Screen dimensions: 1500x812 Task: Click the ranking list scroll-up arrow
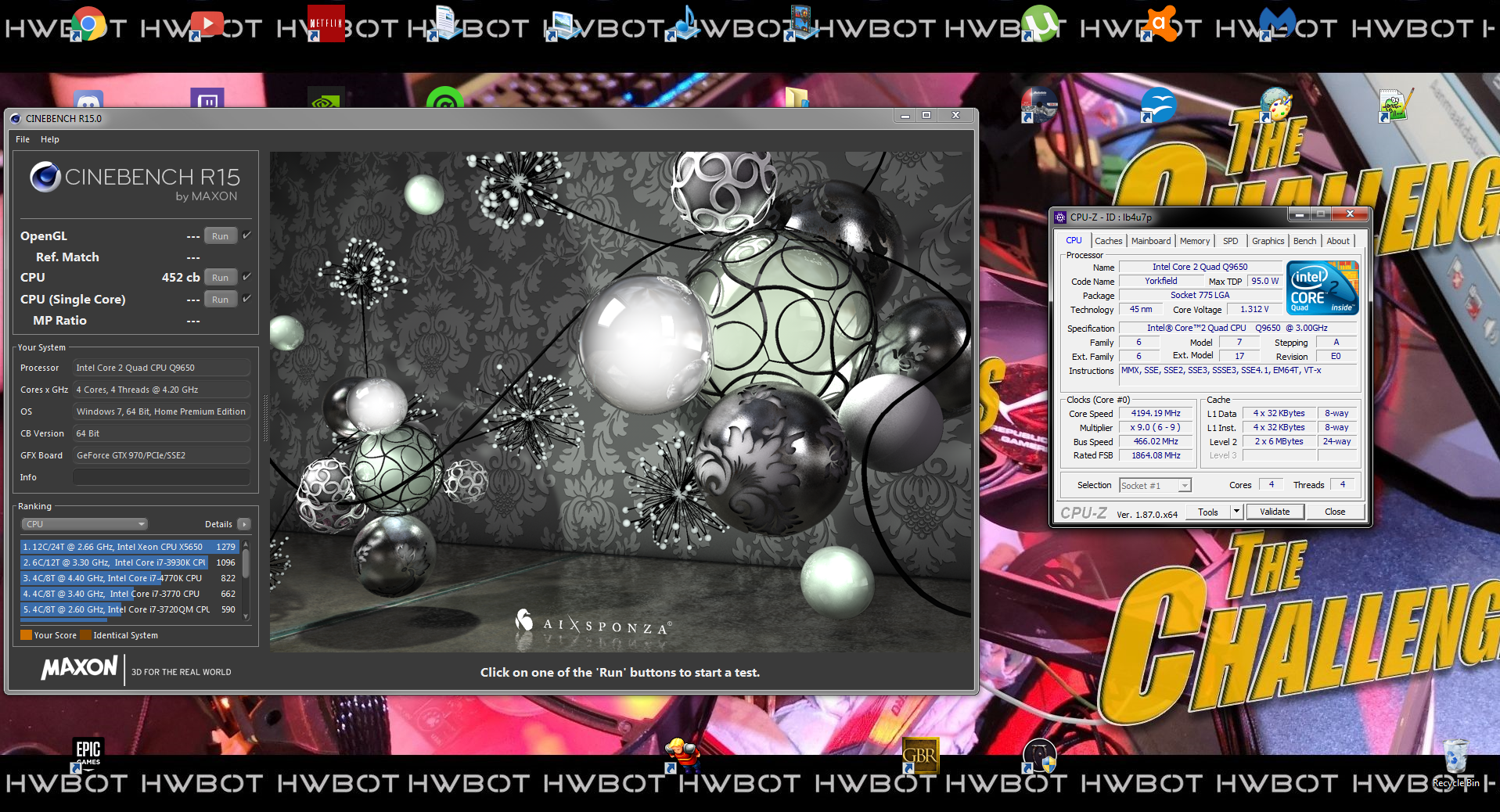point(246,544)
